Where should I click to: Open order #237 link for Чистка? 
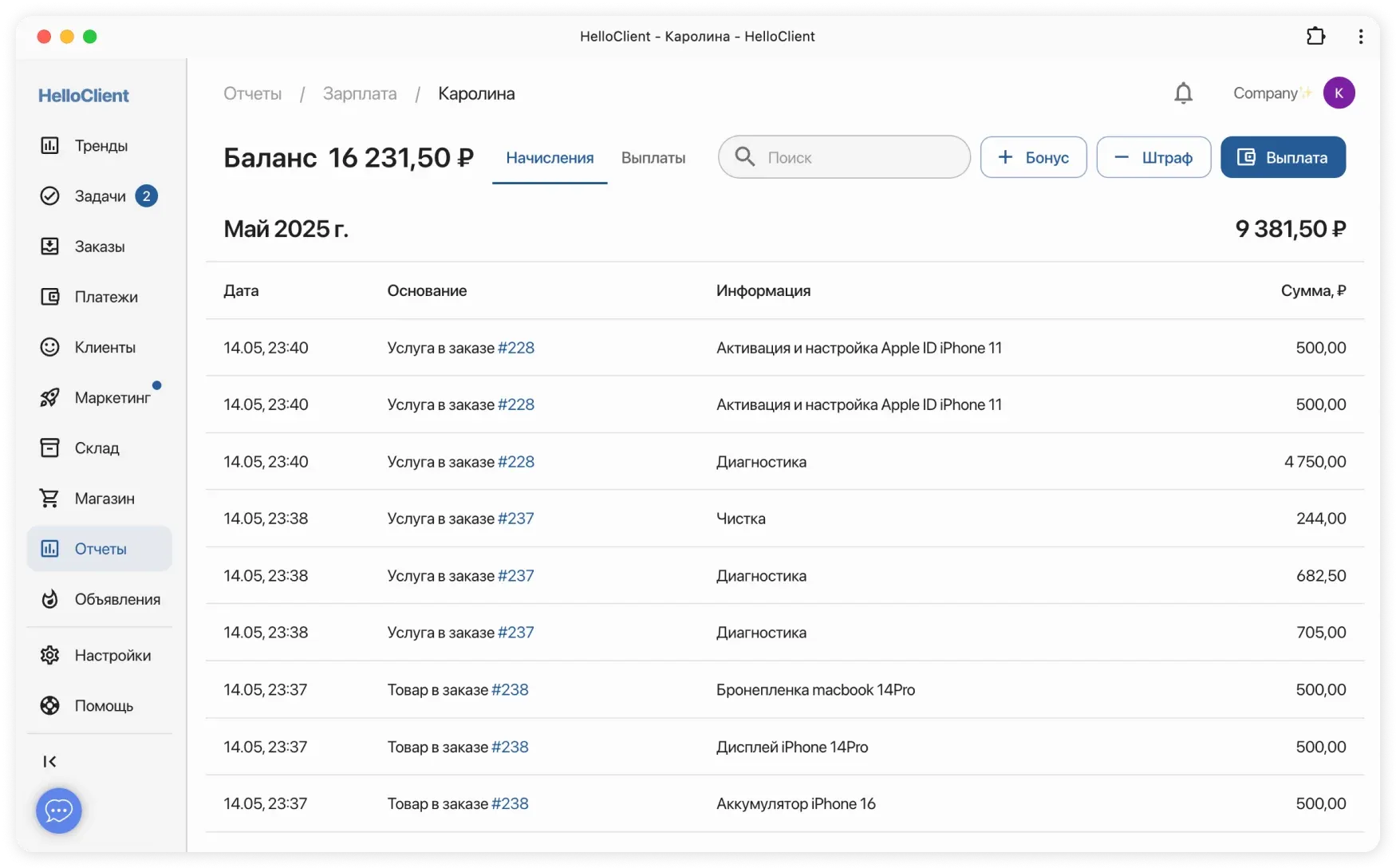[515, 519]
